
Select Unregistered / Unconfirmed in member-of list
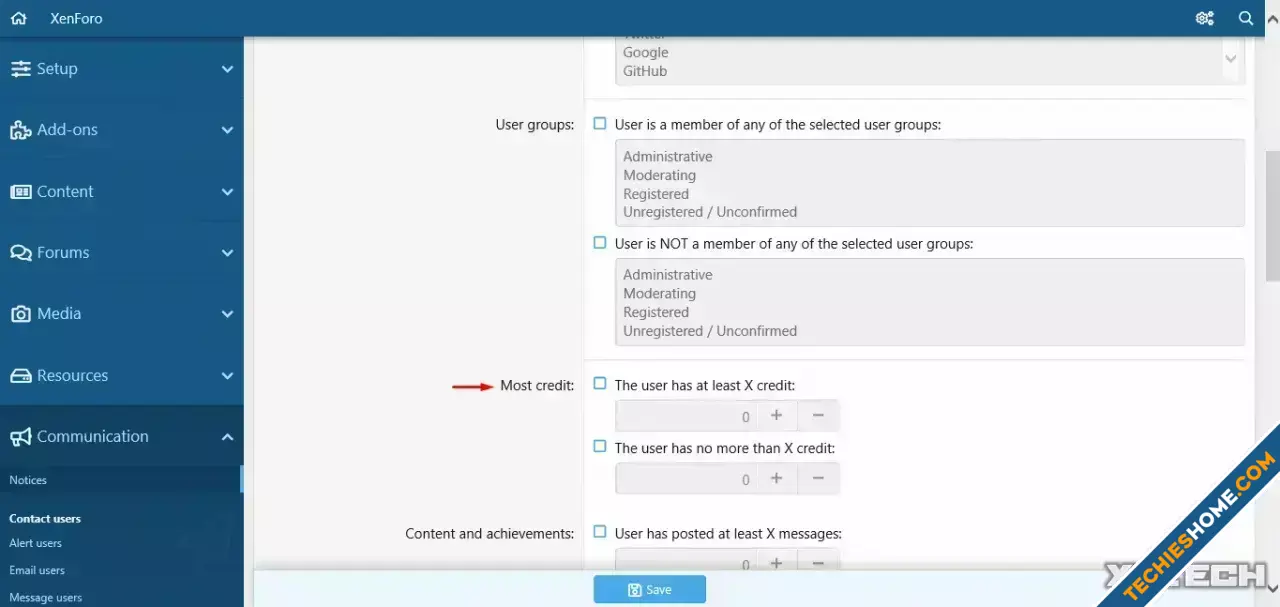[710, 212]
